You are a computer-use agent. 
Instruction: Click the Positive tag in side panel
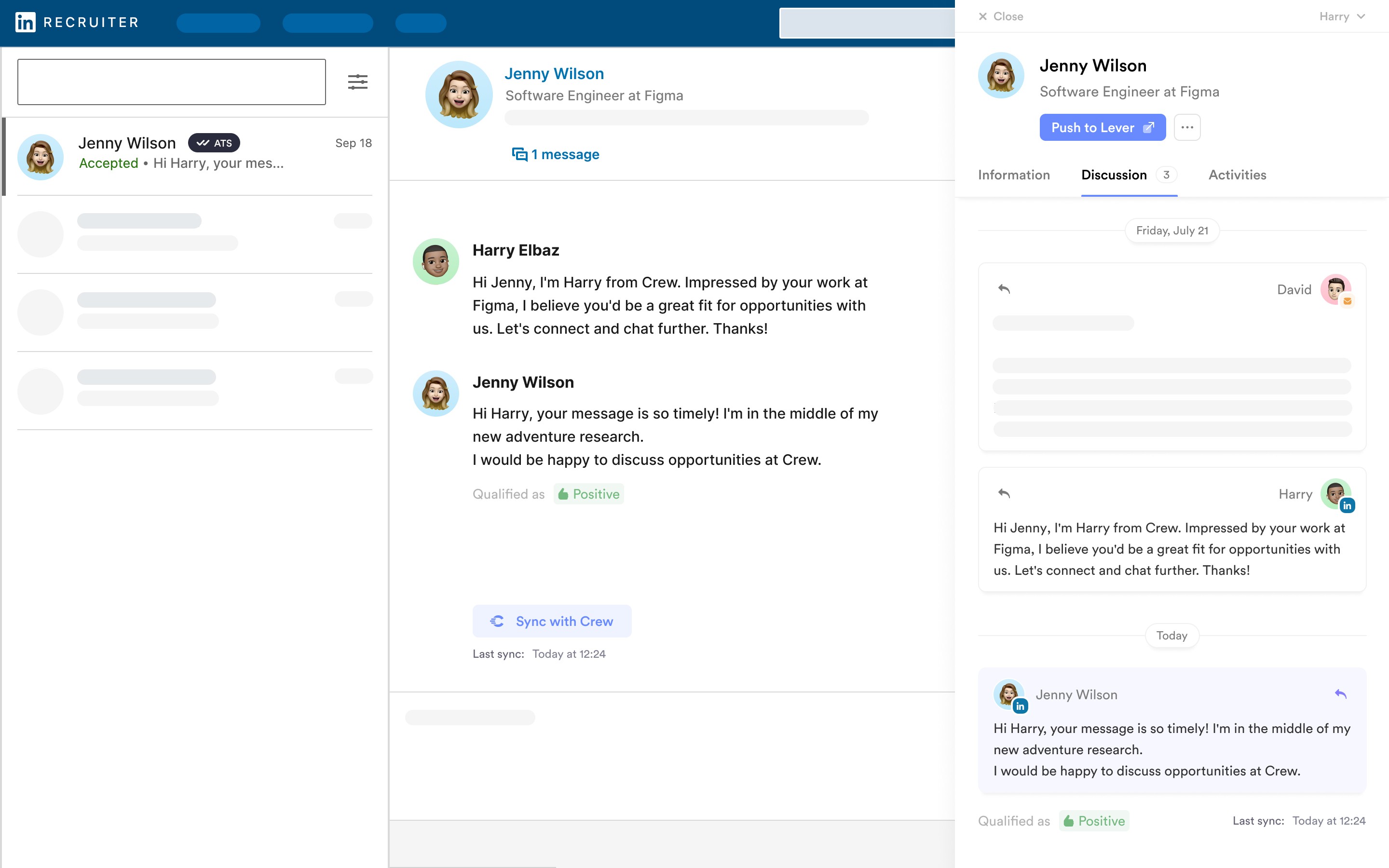click(1094, 821)
